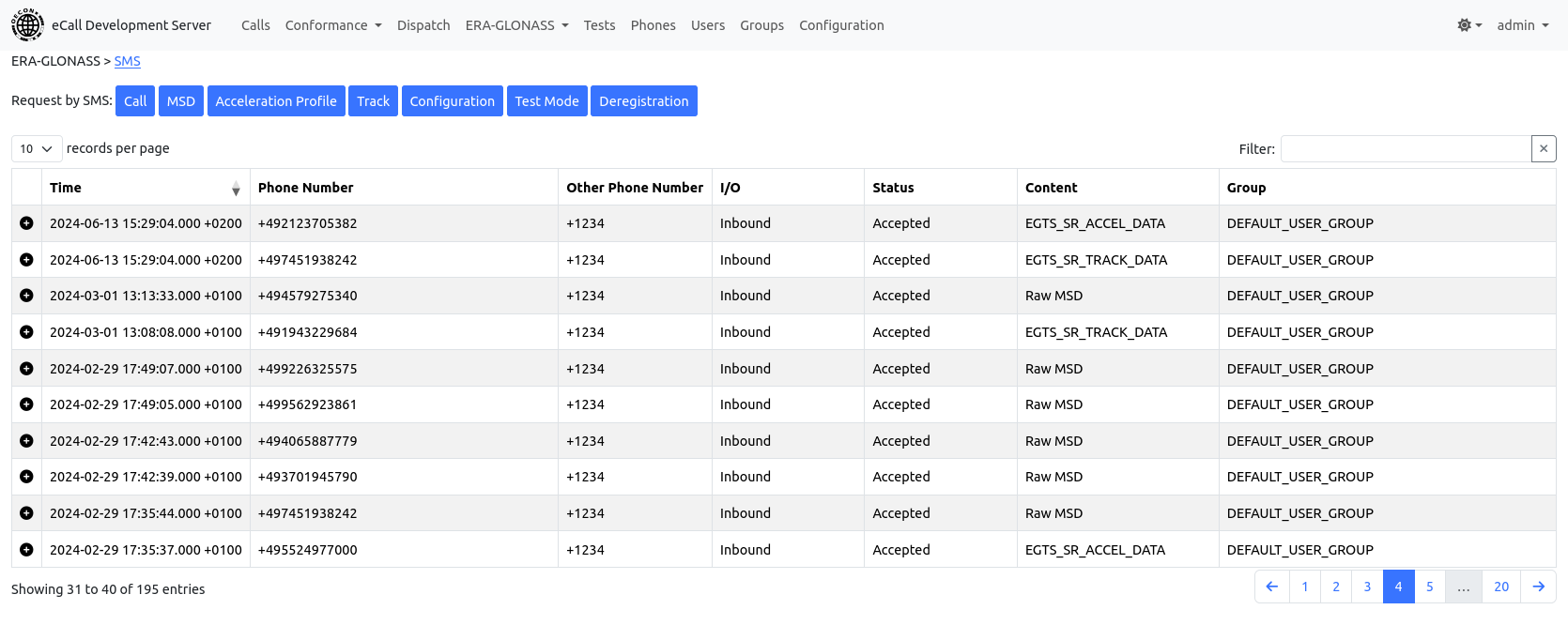The width and height of the screenshot is (1568, 625).
Task: Expand row details for +494579275340
Action: (x=26, y=296)
